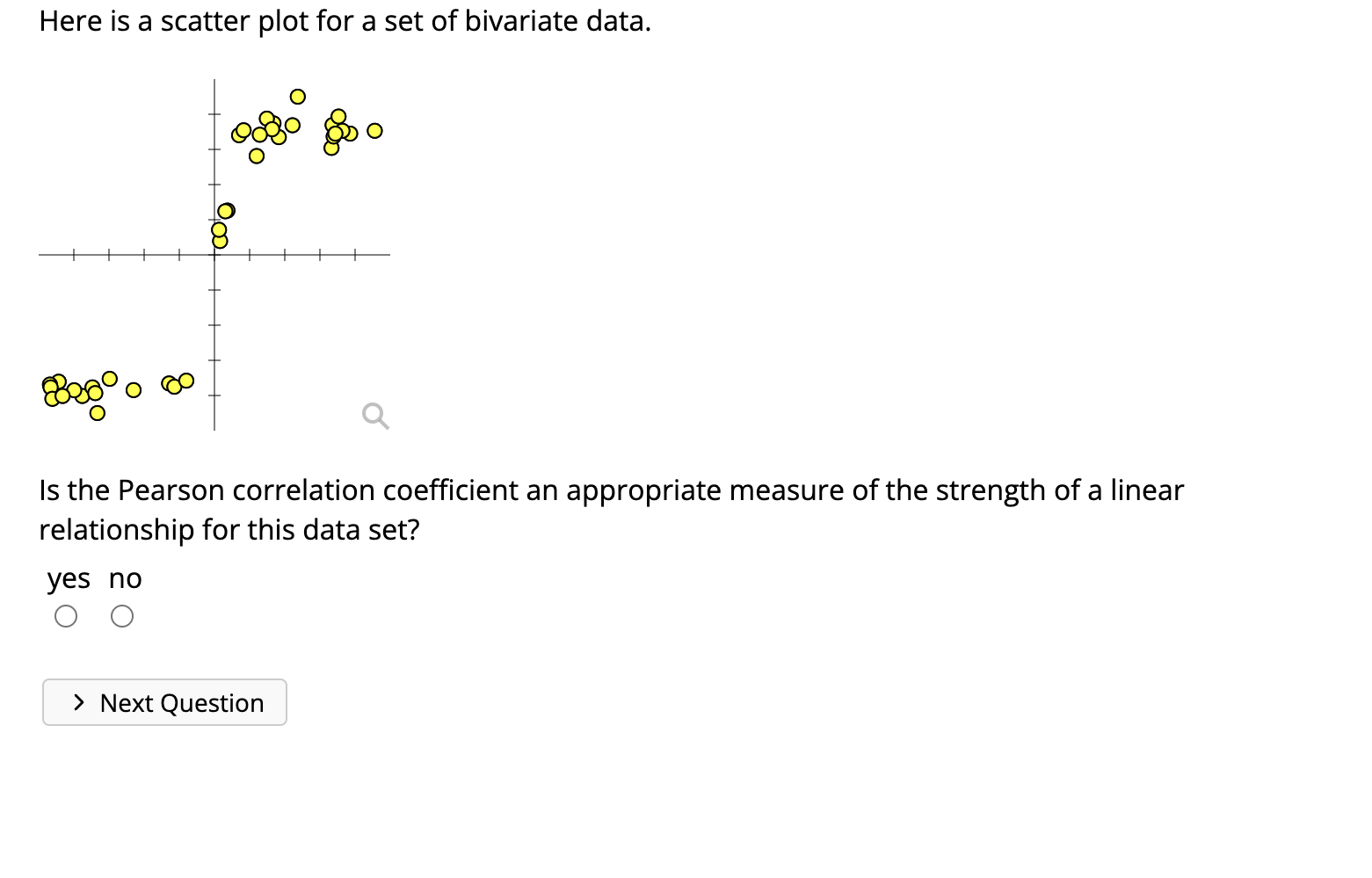This screenshot has height=878, width=1372.
Task: Click the magnifying glass zoom icon
Action: [x=375, y=415]
